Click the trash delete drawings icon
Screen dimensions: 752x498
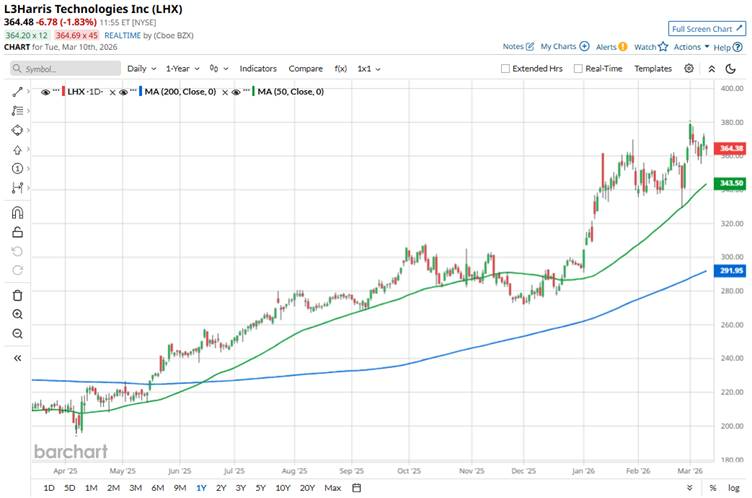[x=18, y=295]
